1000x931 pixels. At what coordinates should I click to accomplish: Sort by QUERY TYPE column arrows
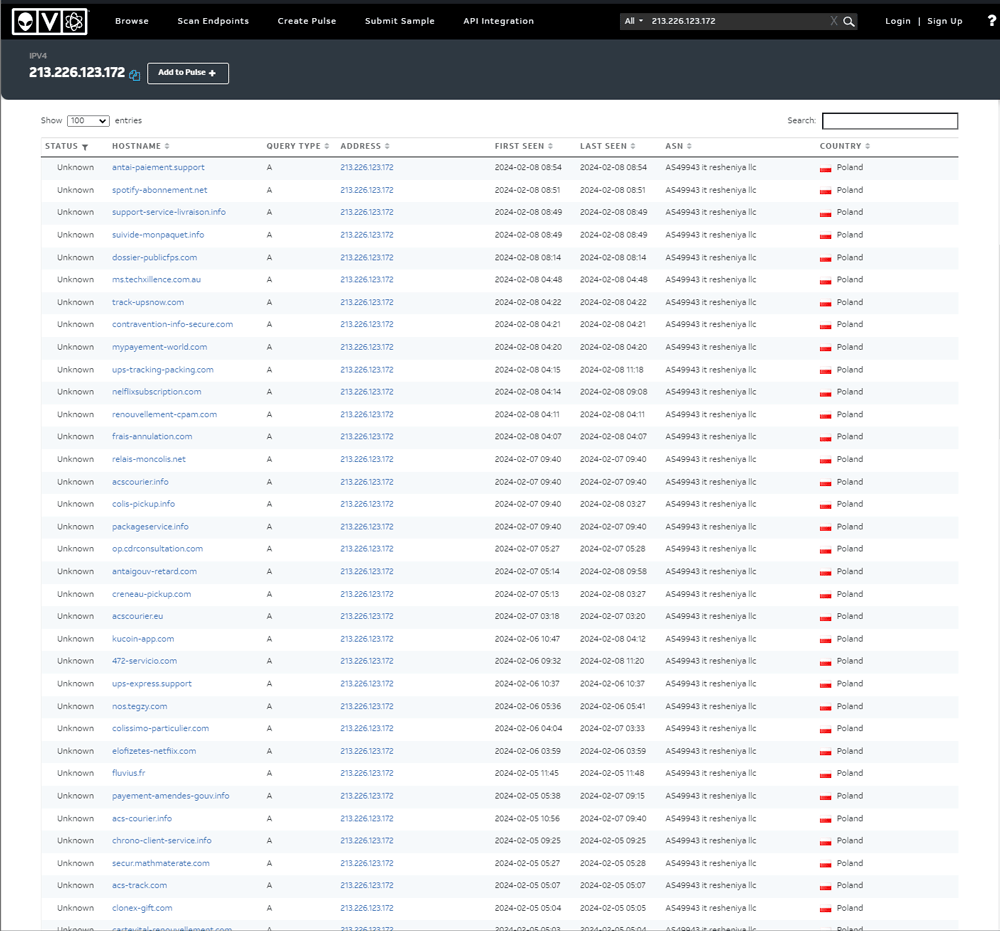click(x=327, y=146)
